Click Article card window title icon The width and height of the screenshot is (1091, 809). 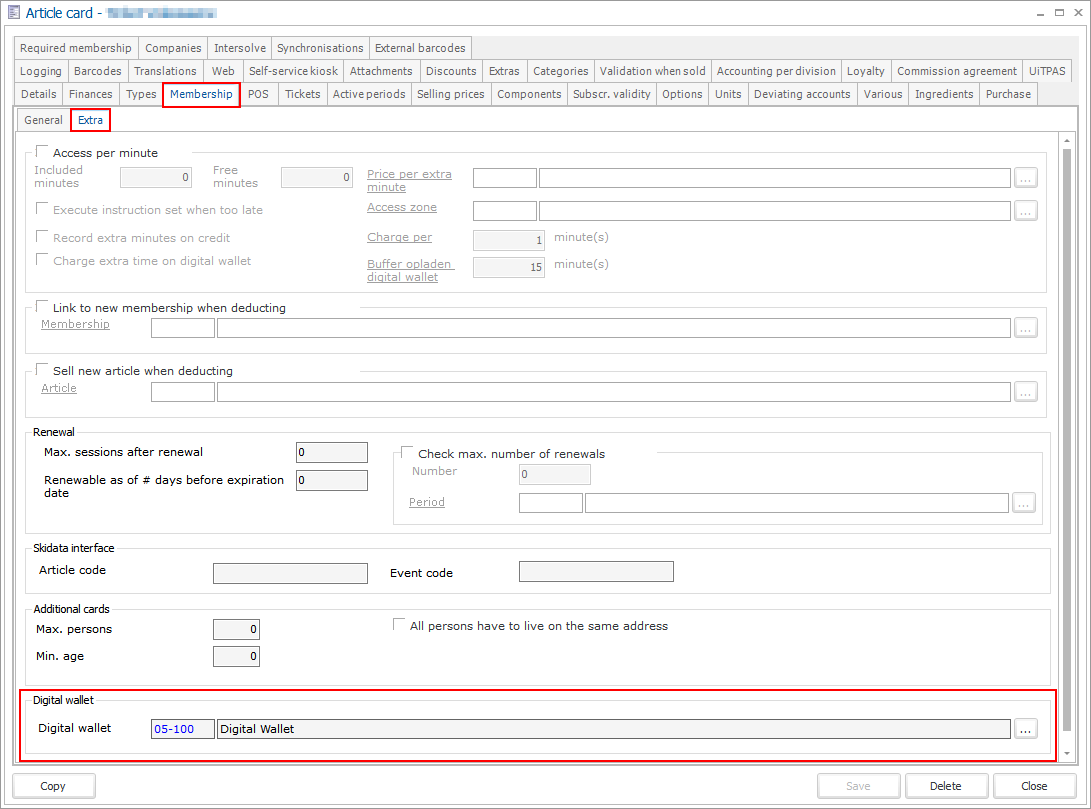13,13
